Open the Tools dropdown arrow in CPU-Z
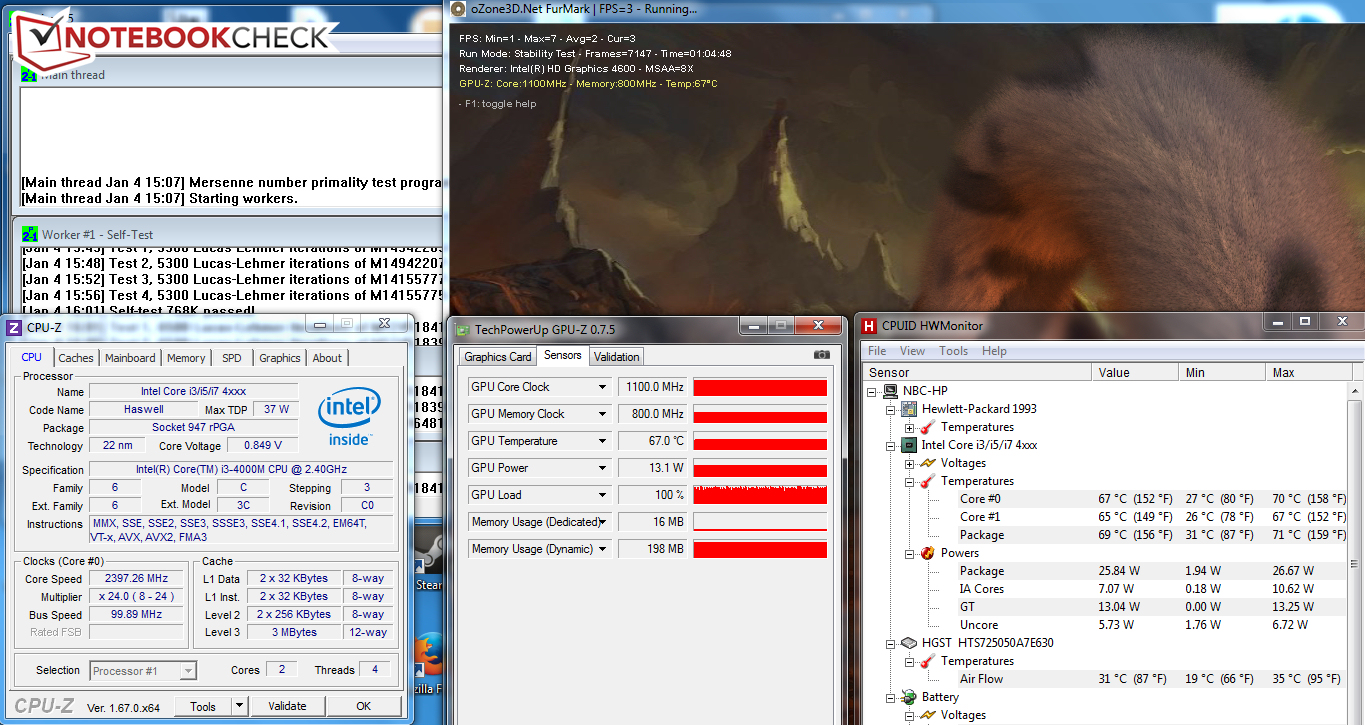This screenshot has height=725, width=1365. coord(239,706)
